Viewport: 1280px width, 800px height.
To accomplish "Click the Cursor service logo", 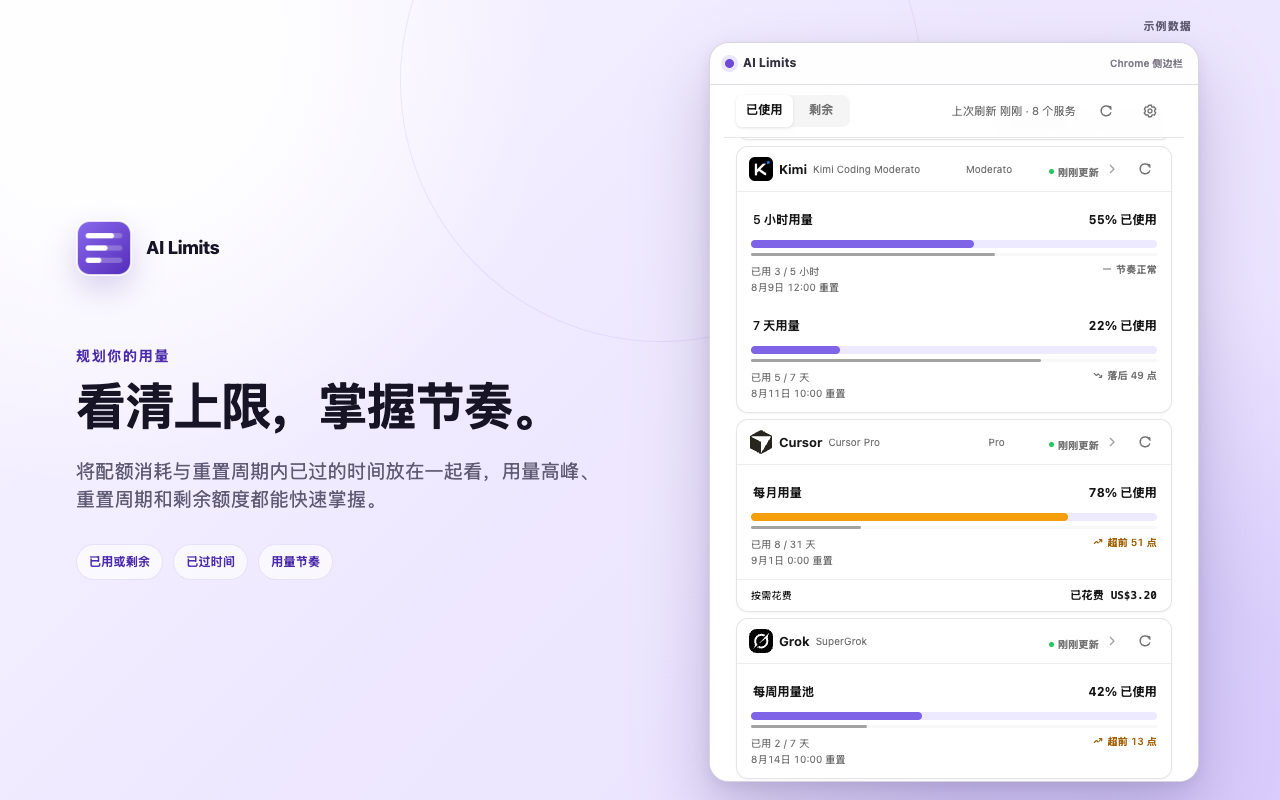I will click(761, 442).
